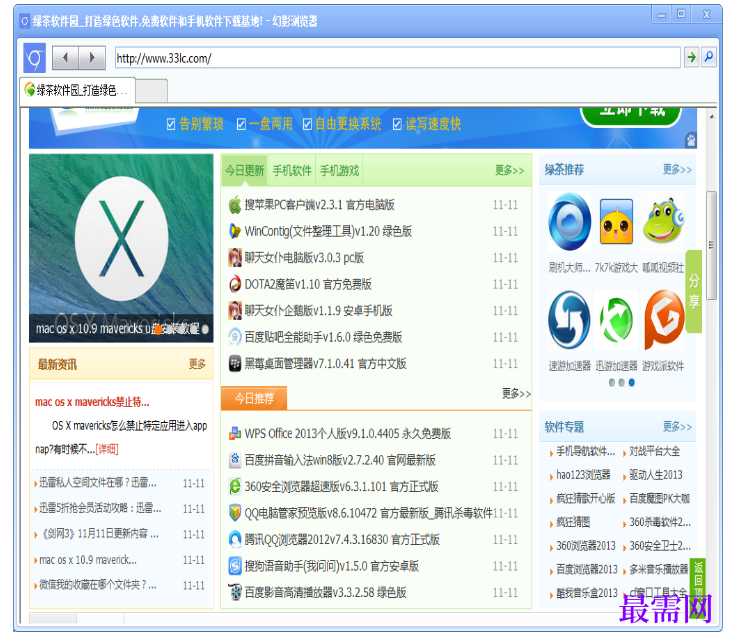This screenshot has width=731, height=640.
Task: Switch to 手机游戏 tab
Action: [339, 171]
